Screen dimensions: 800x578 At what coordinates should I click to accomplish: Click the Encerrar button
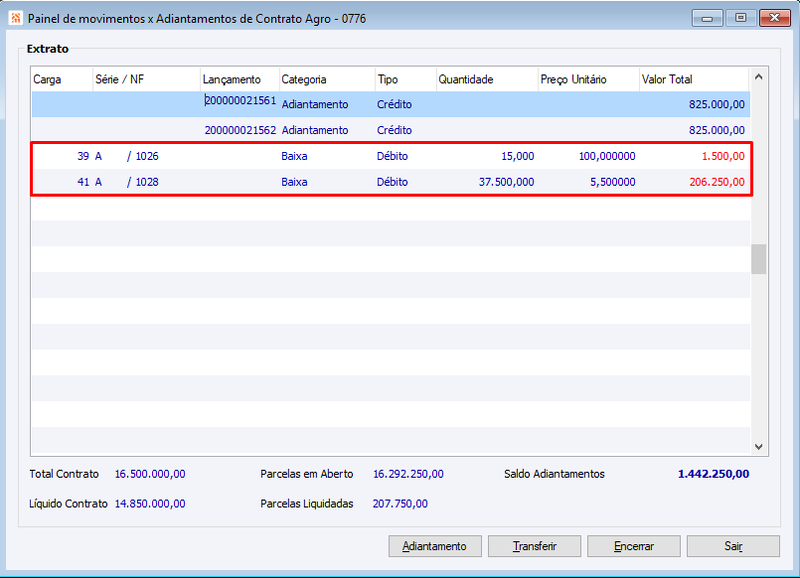point(634,546)
